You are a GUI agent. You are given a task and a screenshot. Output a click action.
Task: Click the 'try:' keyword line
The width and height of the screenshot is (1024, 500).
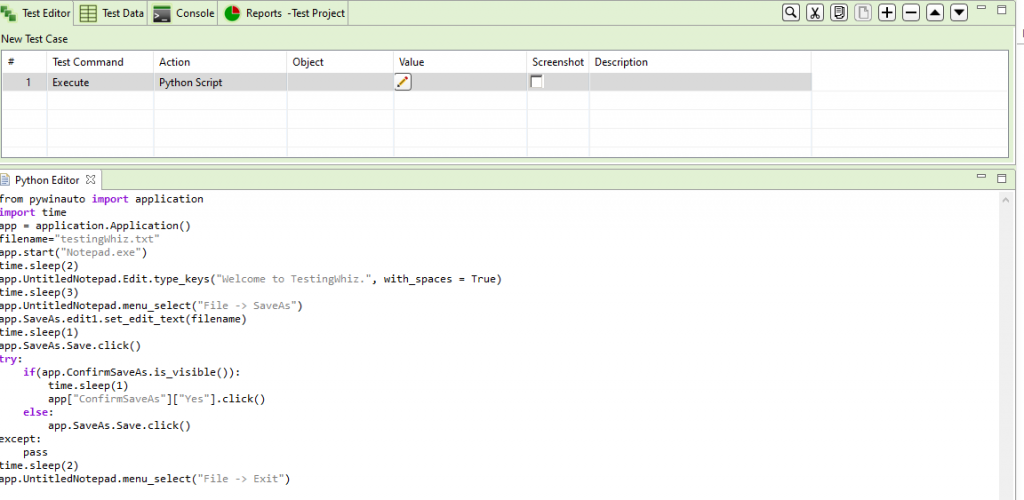(x=11, y=358)
